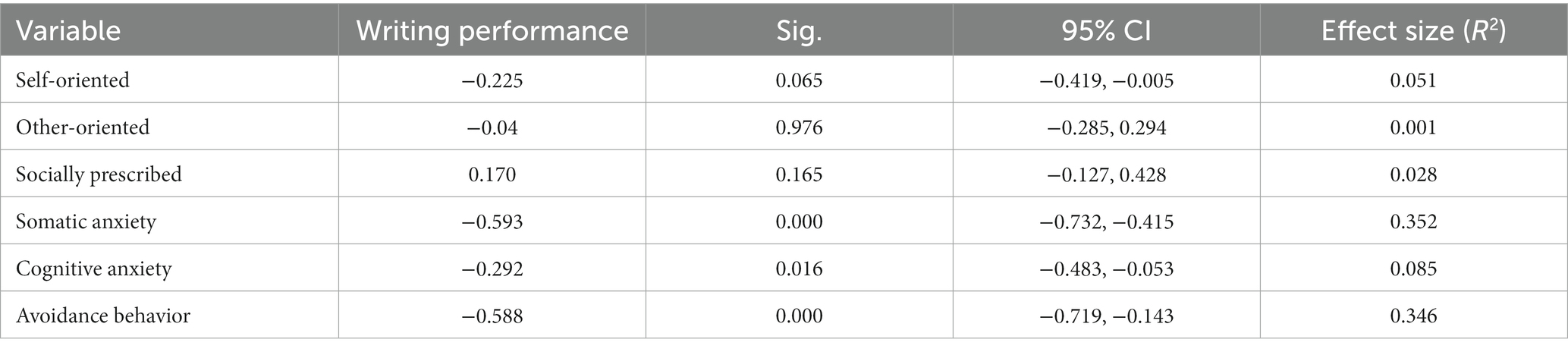Screen dimensions: 1568x352
Task: Select the −0.588 value for Avoidance behavior
Action: tap(492, 316)
